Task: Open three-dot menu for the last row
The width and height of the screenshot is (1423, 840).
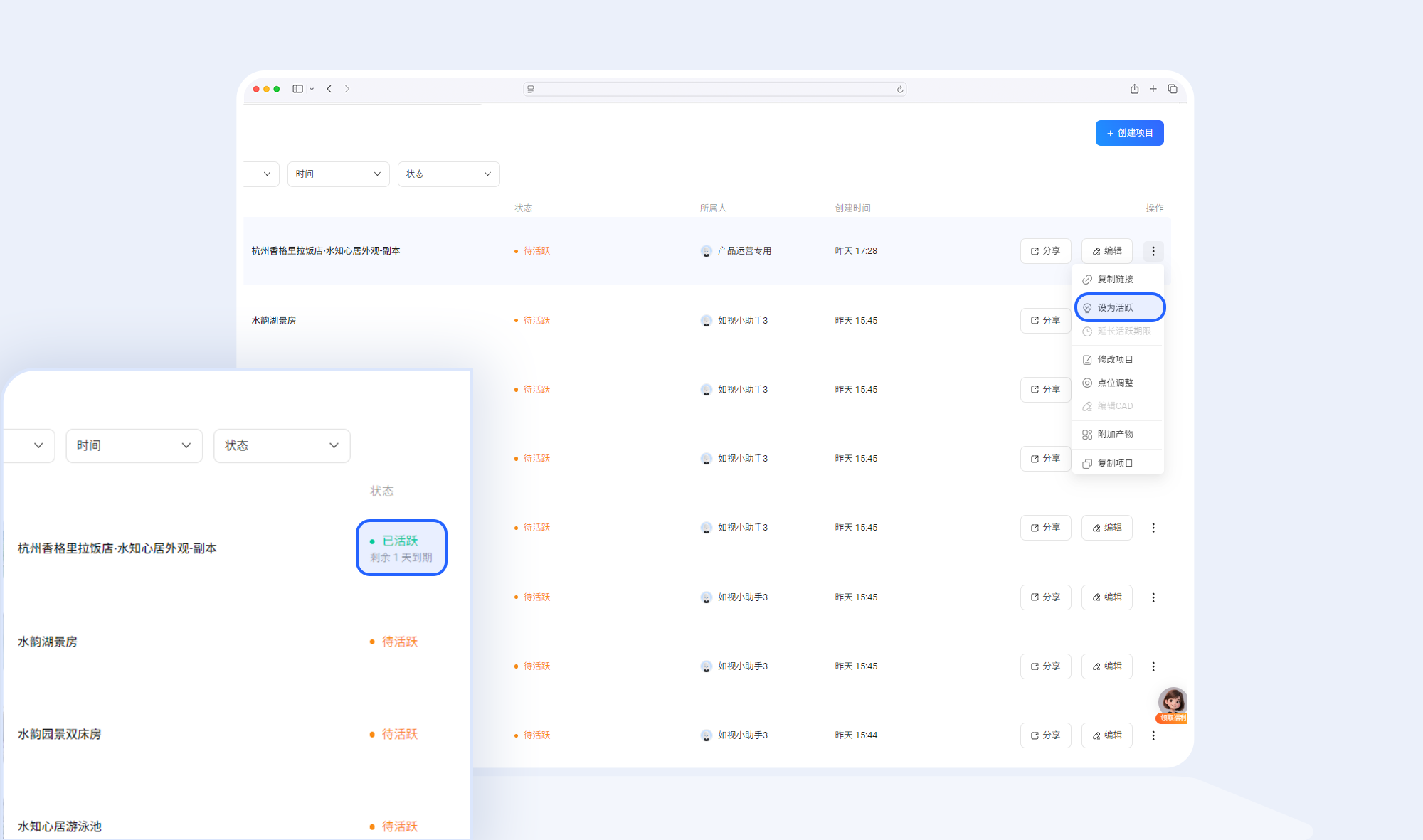Action: 1153,735
